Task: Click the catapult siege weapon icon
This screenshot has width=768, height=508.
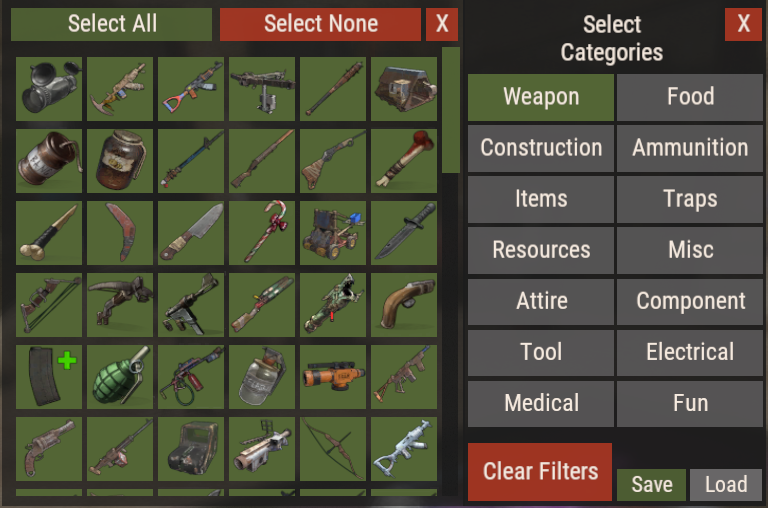Action: coord(333,233)
